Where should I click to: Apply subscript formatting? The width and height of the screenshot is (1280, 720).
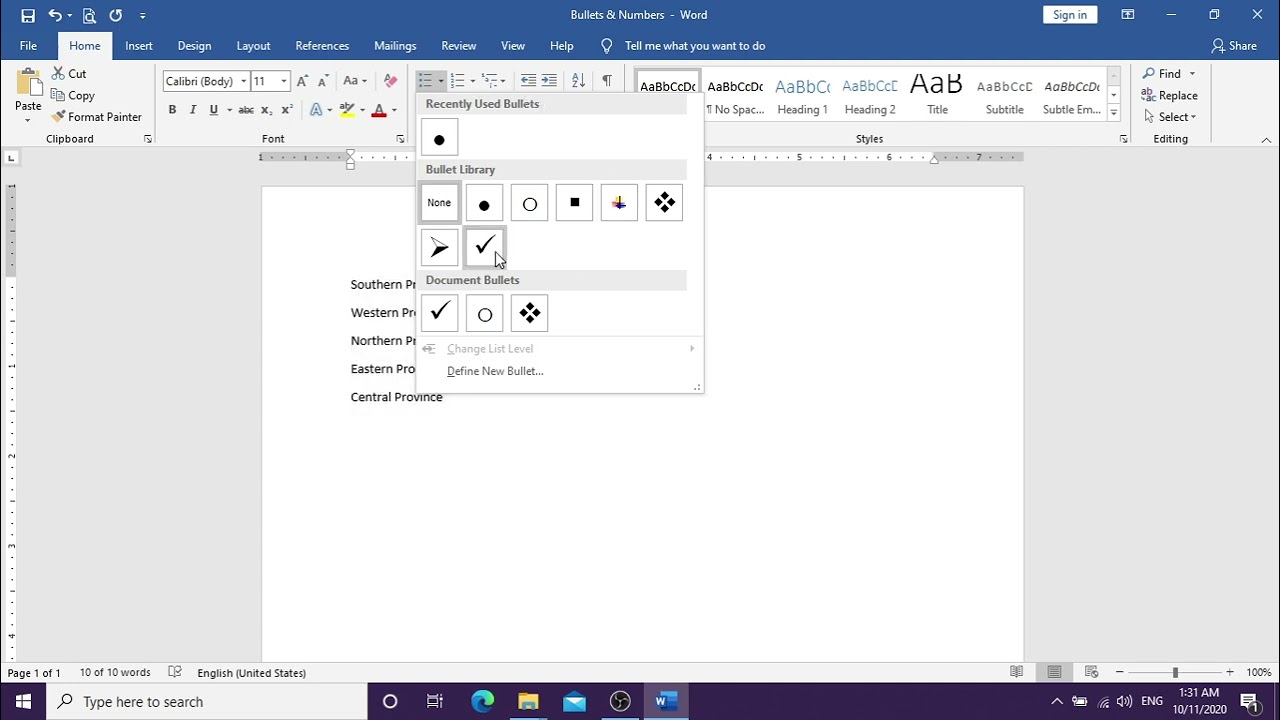tap(267, 110)
